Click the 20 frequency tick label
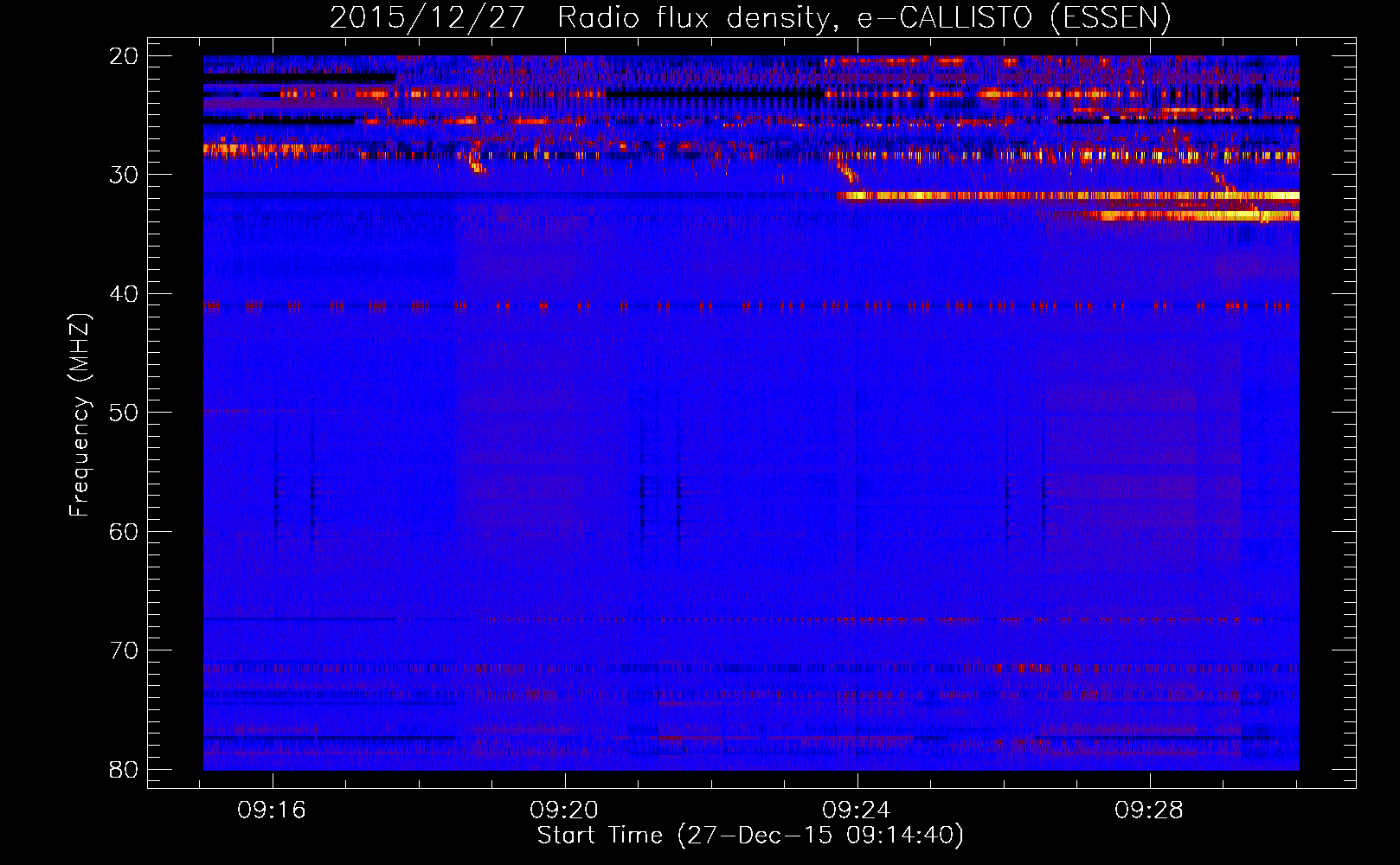The image size is (1400, 865). tap(125, 56)
